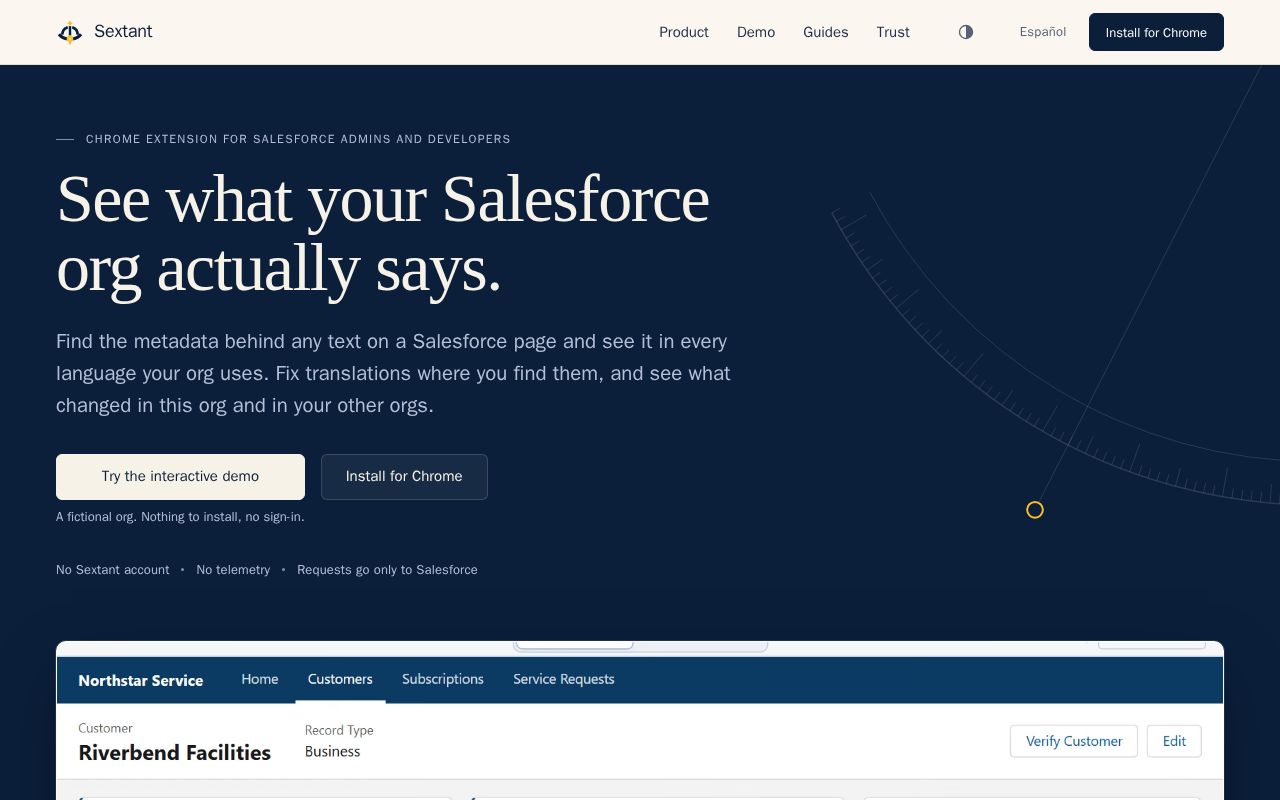Click Try the interactive demo button
The height and width of the screenshot is (800, 1280).
(180, 477)
